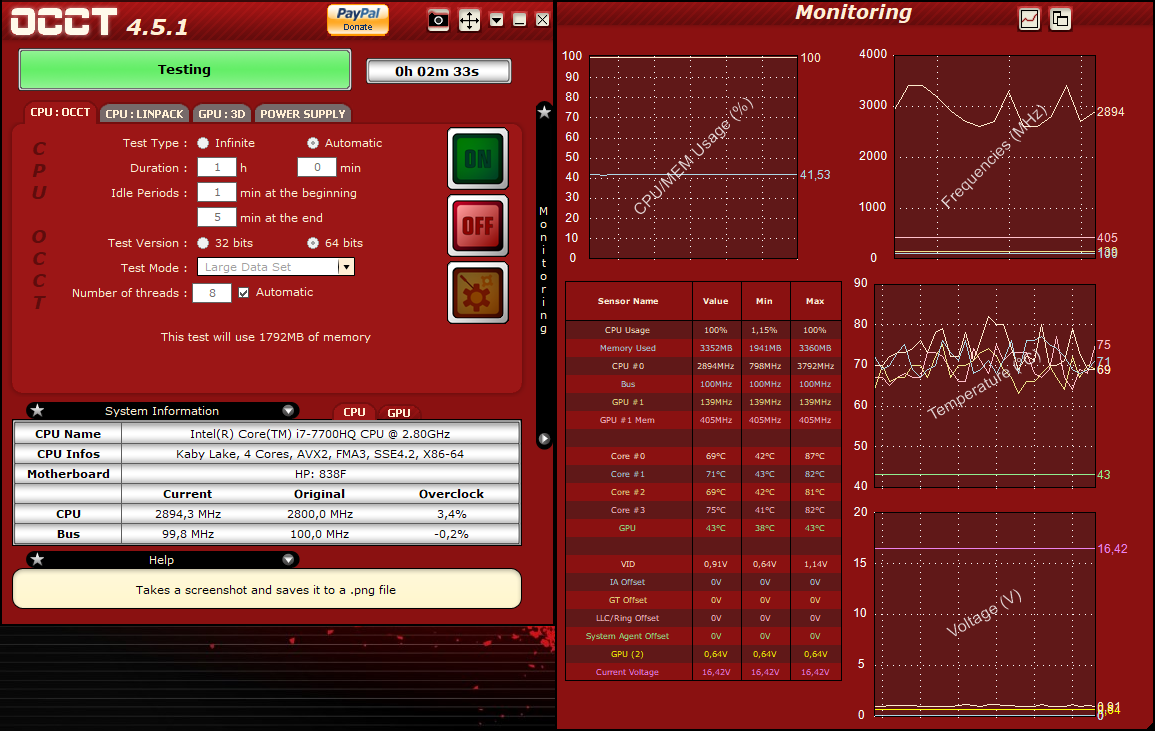This screenshot has width=1155, height=731.
Task: Click the CPU Name value i7-7700HQ
Action: click(320, 434)
